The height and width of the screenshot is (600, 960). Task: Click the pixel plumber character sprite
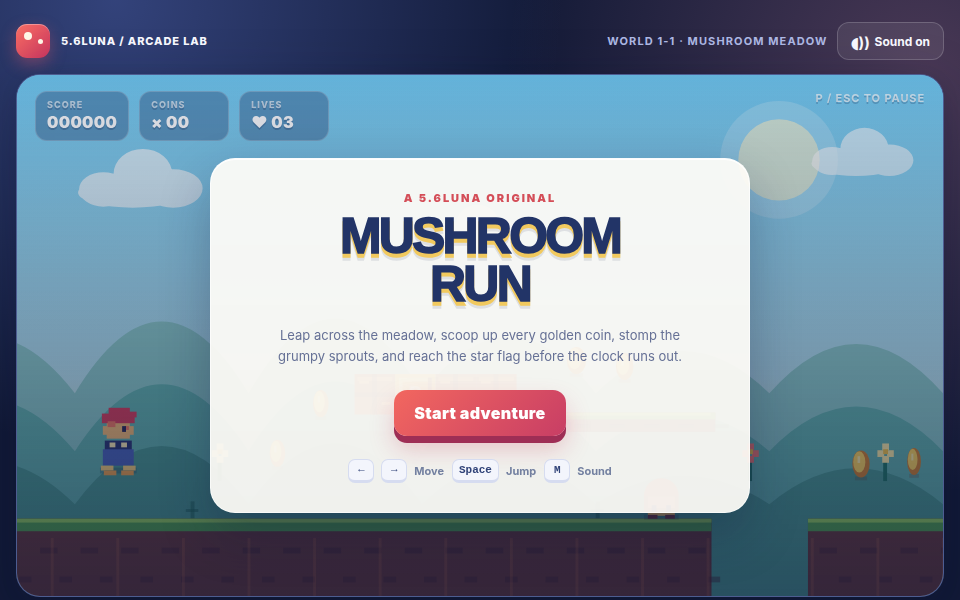[119, 441]
